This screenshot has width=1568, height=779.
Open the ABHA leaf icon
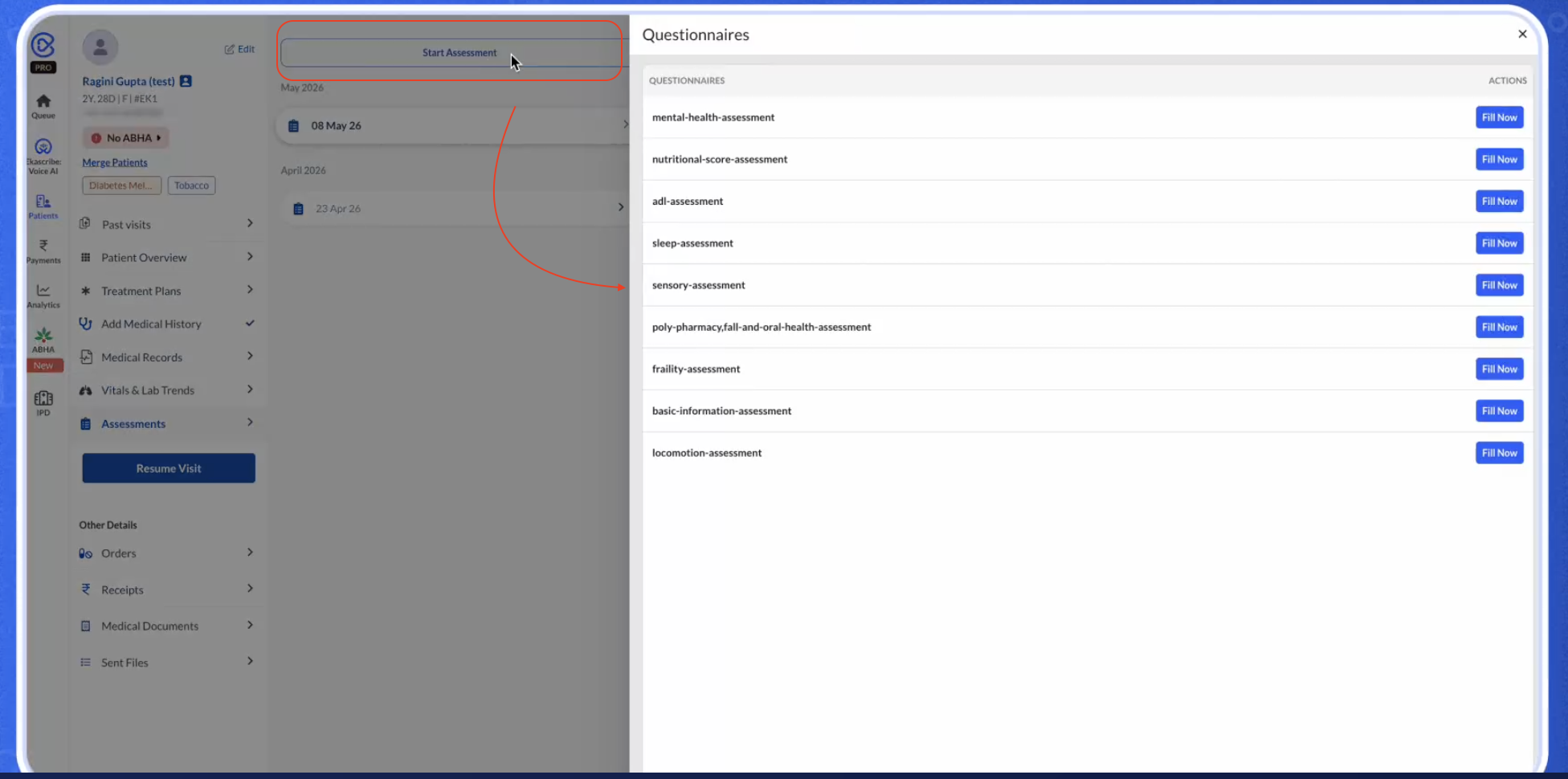pos(43,336)
